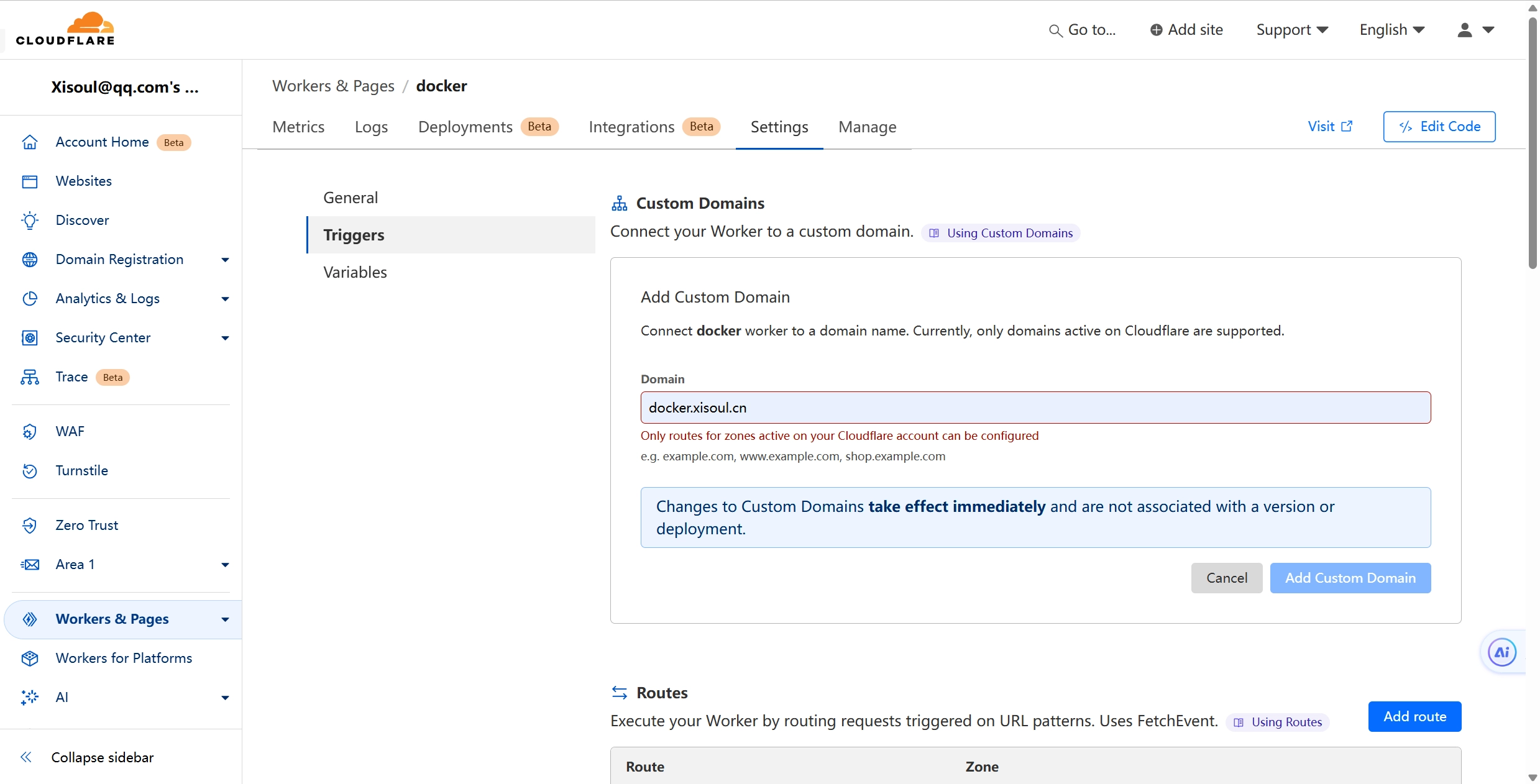Viewport: 1540px width, 784px height.
Task: Switch to the Metrics tab
Action: click(x=298, y=127)
